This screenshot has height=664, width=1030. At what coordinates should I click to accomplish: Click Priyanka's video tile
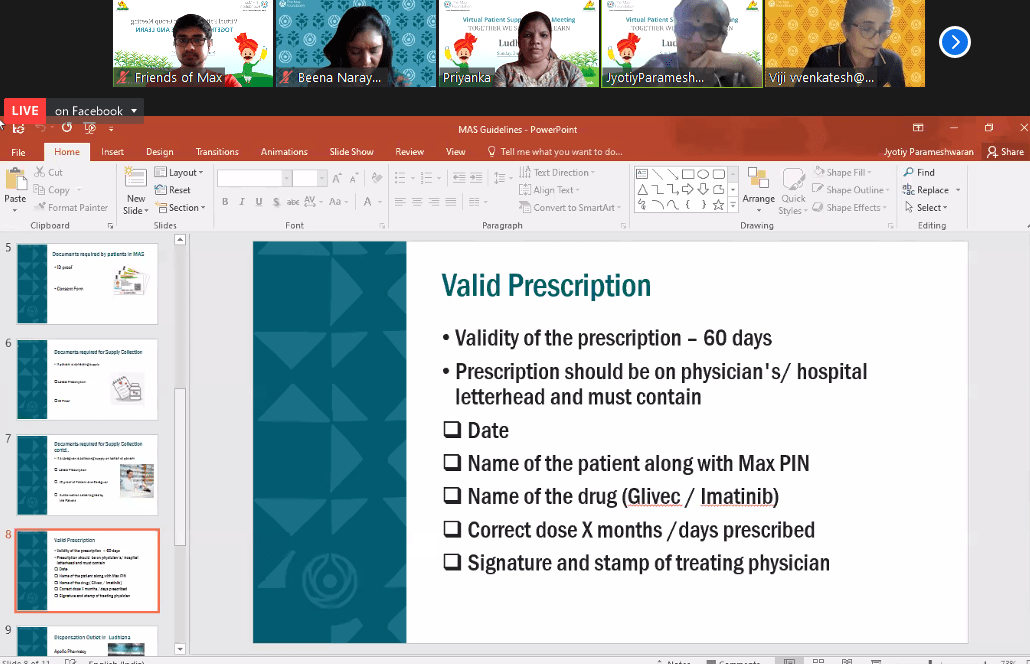pyautogui.click(x=518, y=43)
